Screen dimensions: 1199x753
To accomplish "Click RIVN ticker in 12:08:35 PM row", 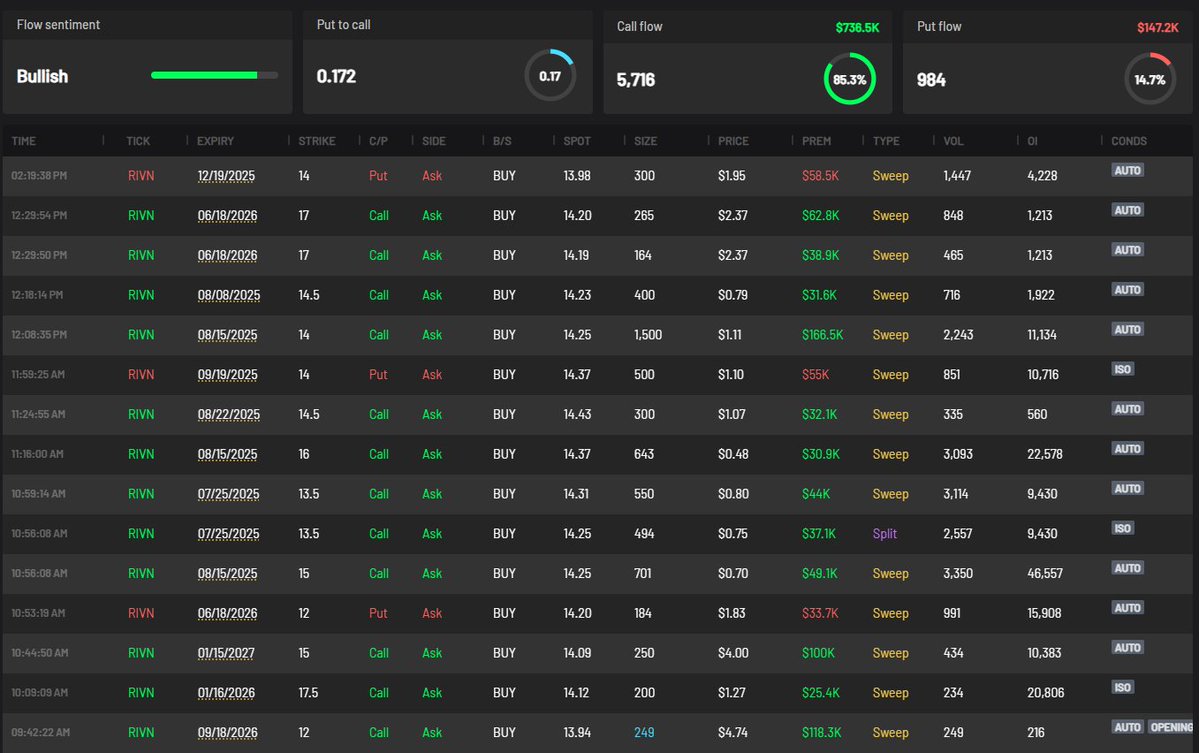I will point(141,335).
